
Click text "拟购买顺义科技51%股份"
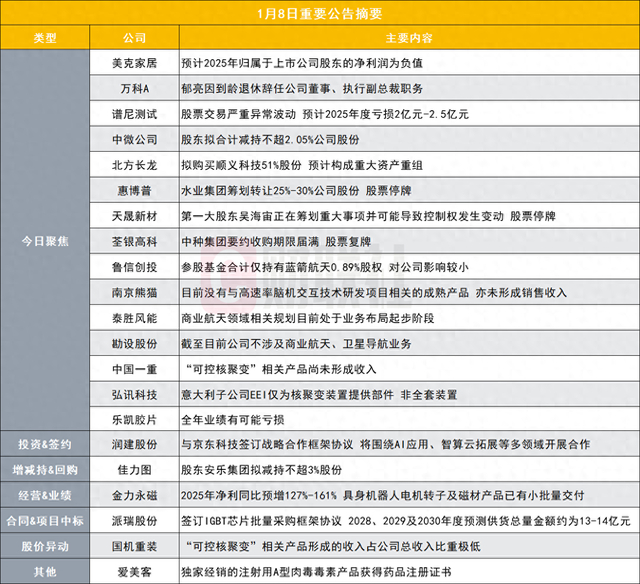coord(241,165)
